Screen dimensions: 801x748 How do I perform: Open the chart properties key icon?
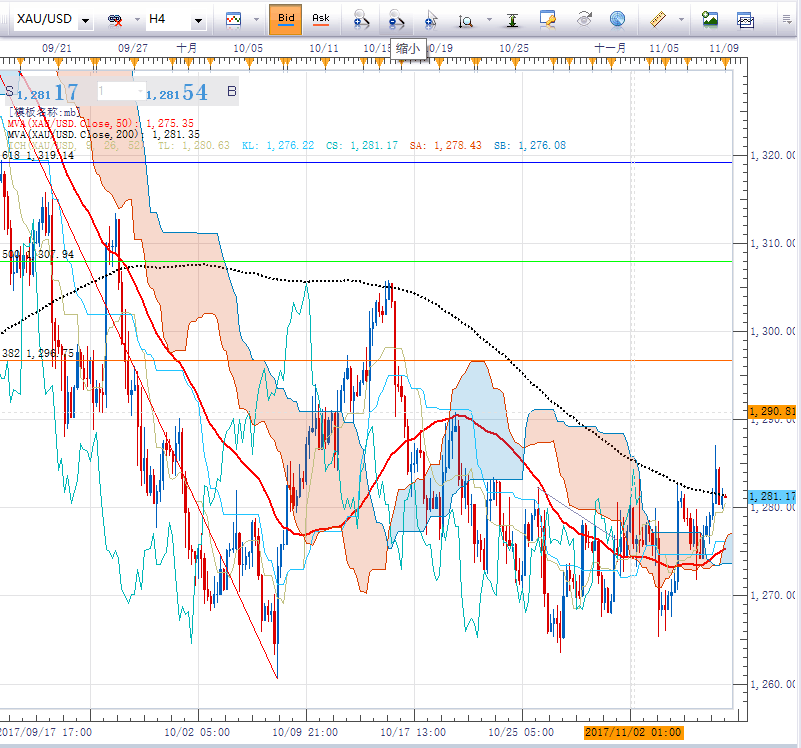(547, 19)
